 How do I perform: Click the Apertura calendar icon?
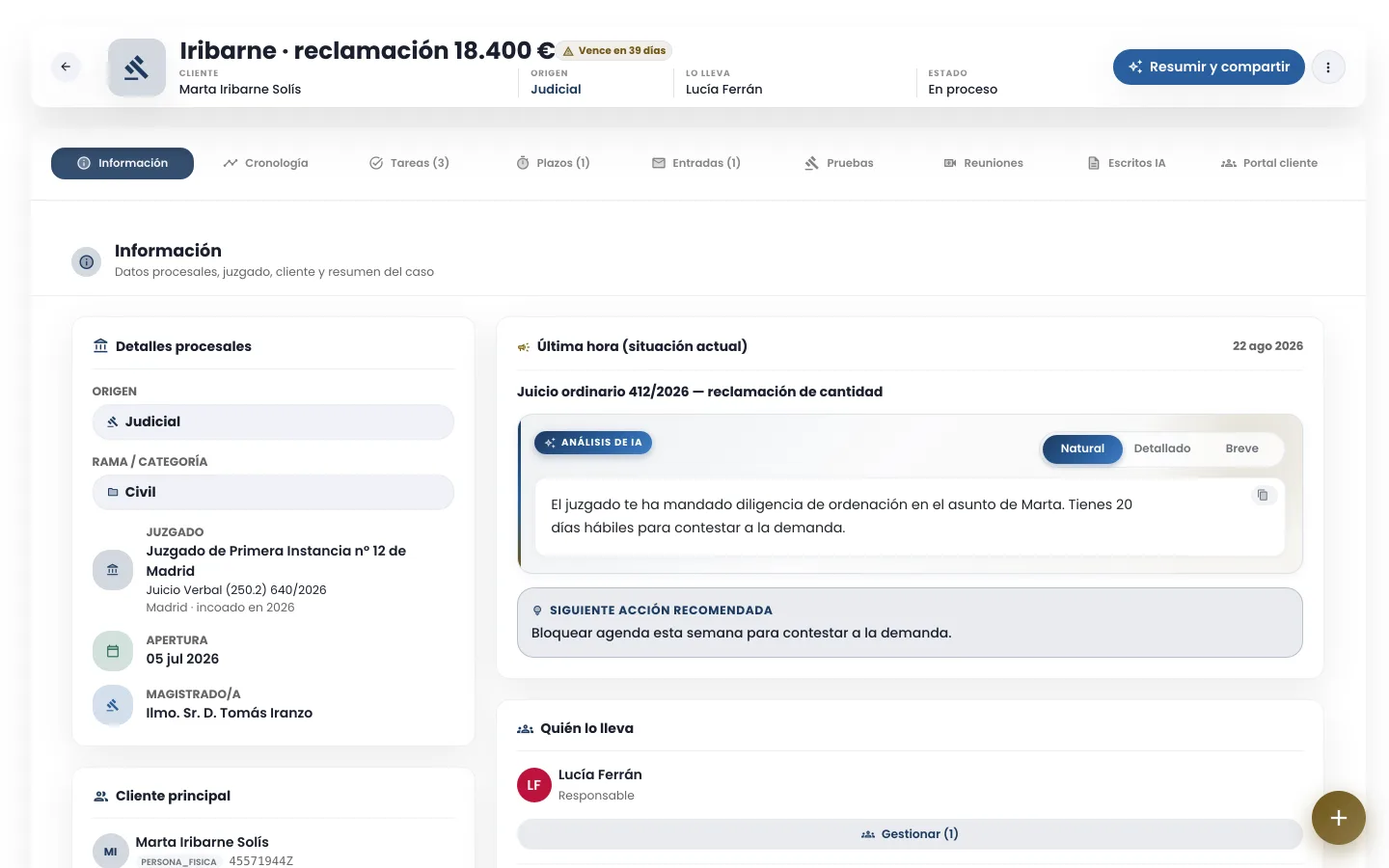113,651
